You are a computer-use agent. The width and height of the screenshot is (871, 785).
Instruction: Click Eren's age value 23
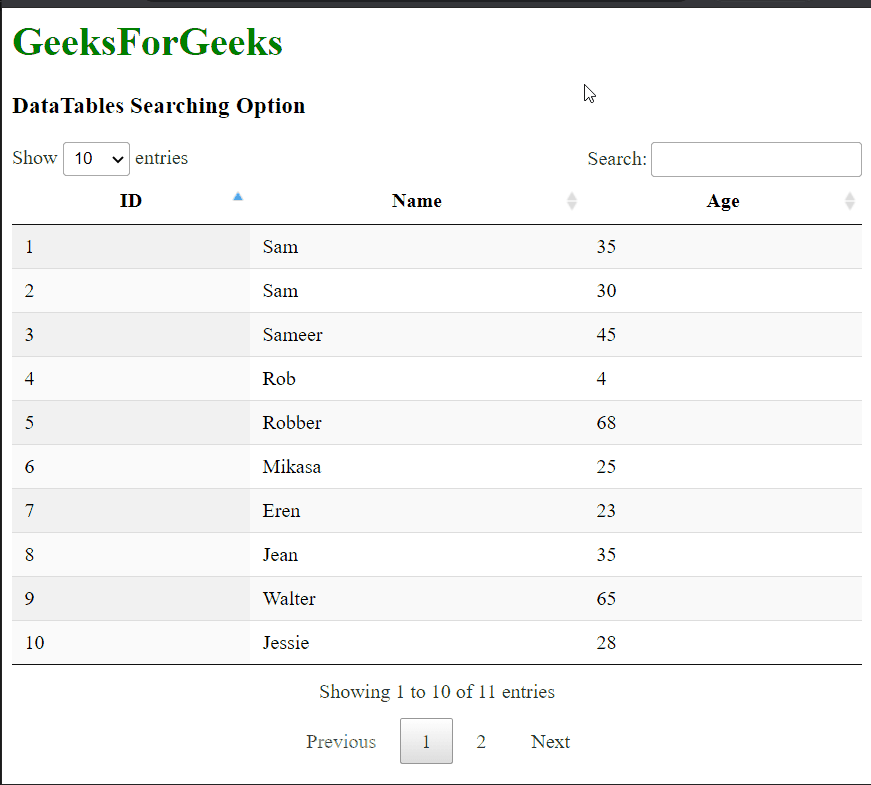(606, 511)
